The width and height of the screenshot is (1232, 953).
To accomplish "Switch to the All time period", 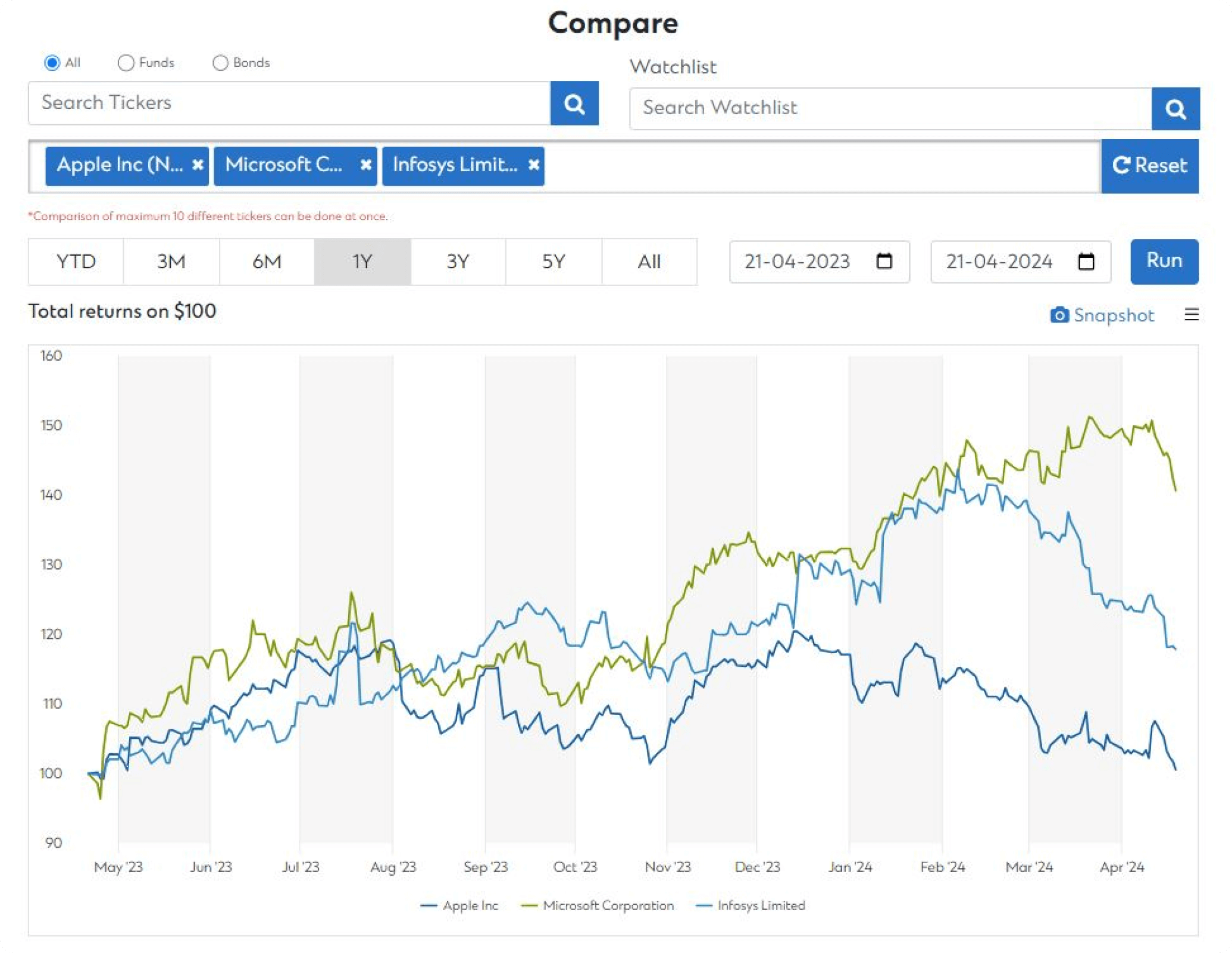I will tap(649, 262).
